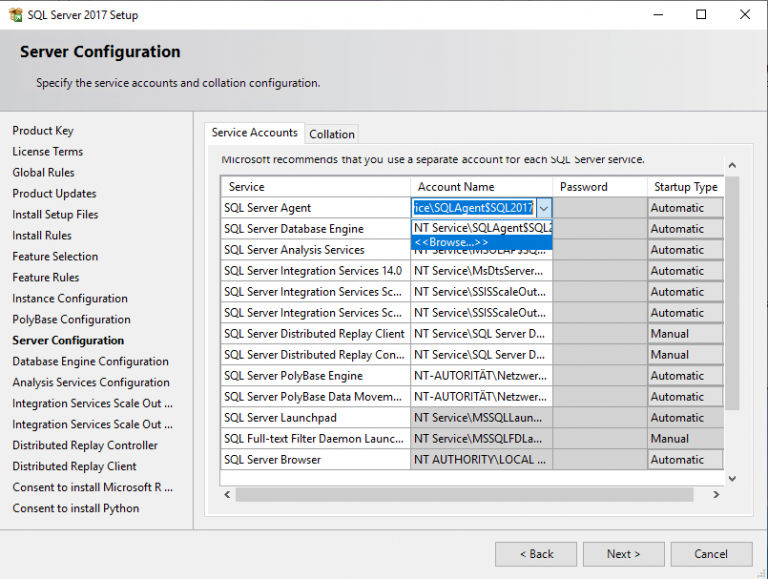The height and width of the screenshot is (579, 768).
Task: Switch to the Collation tab
Action: pos(332,134)
